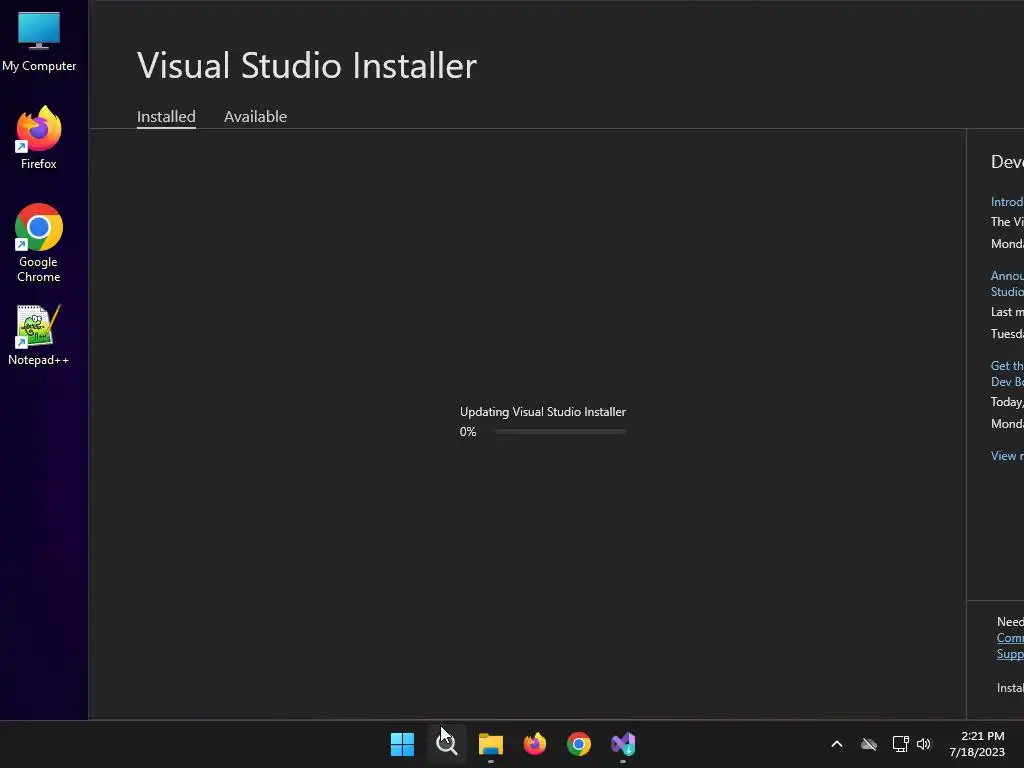Select Visual Studio Installer taskbar icon
The image size is (1024, 768).
[623, 744]
